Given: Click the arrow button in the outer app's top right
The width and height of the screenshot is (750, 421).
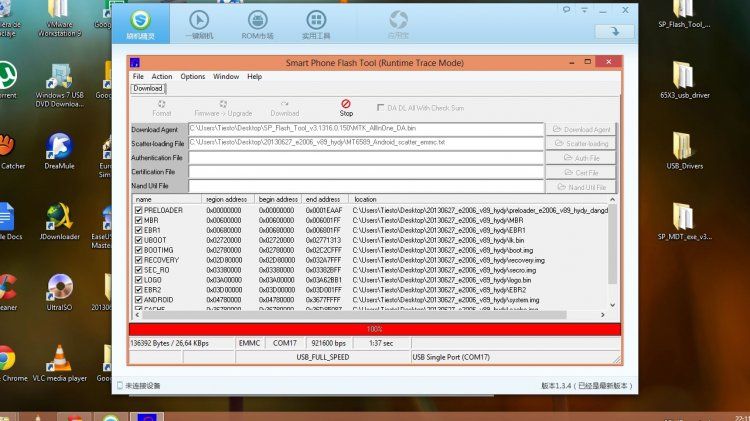Looking at the screenshot, I should (x=615, y=32).
